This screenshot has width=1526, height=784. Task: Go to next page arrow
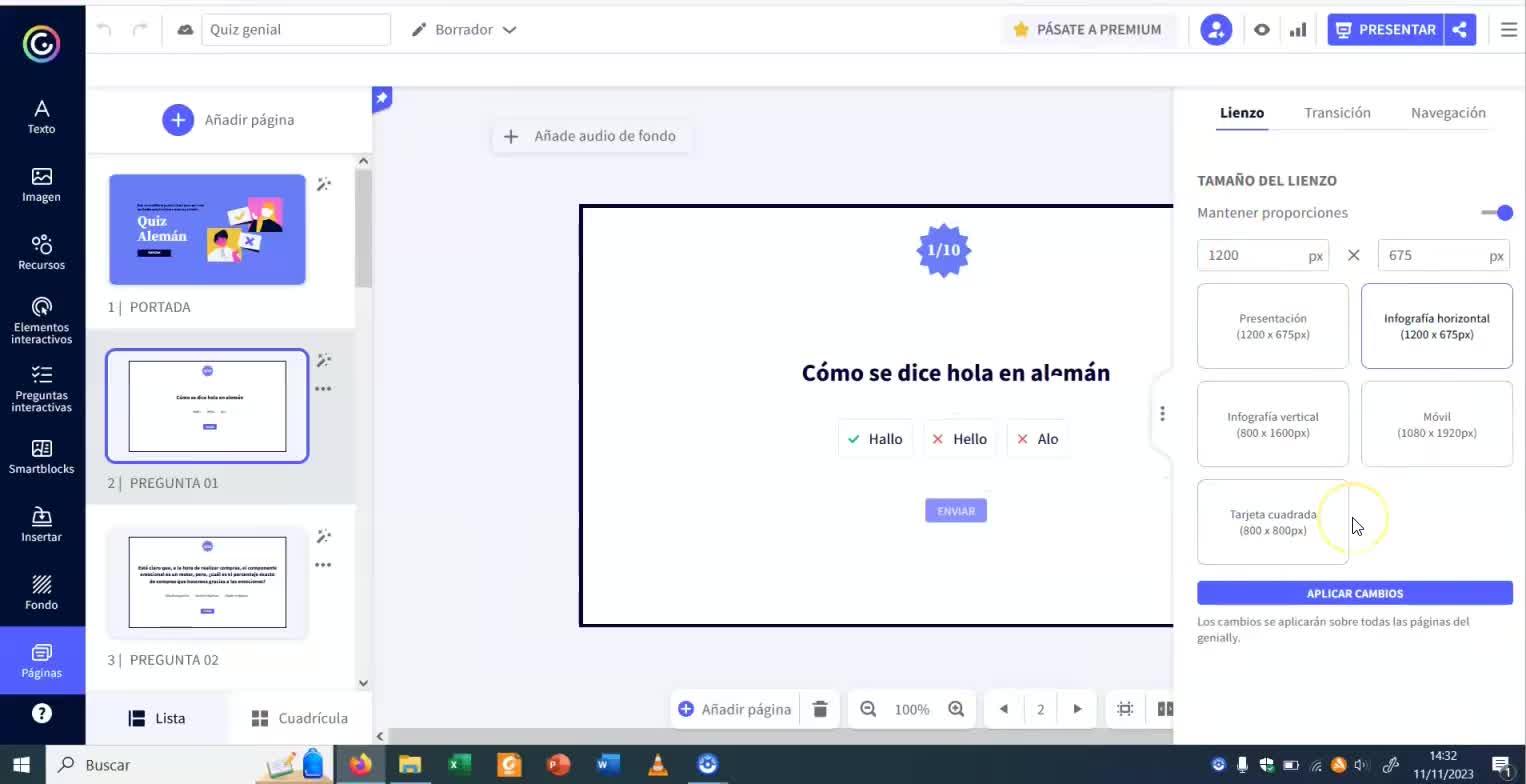1077,709
